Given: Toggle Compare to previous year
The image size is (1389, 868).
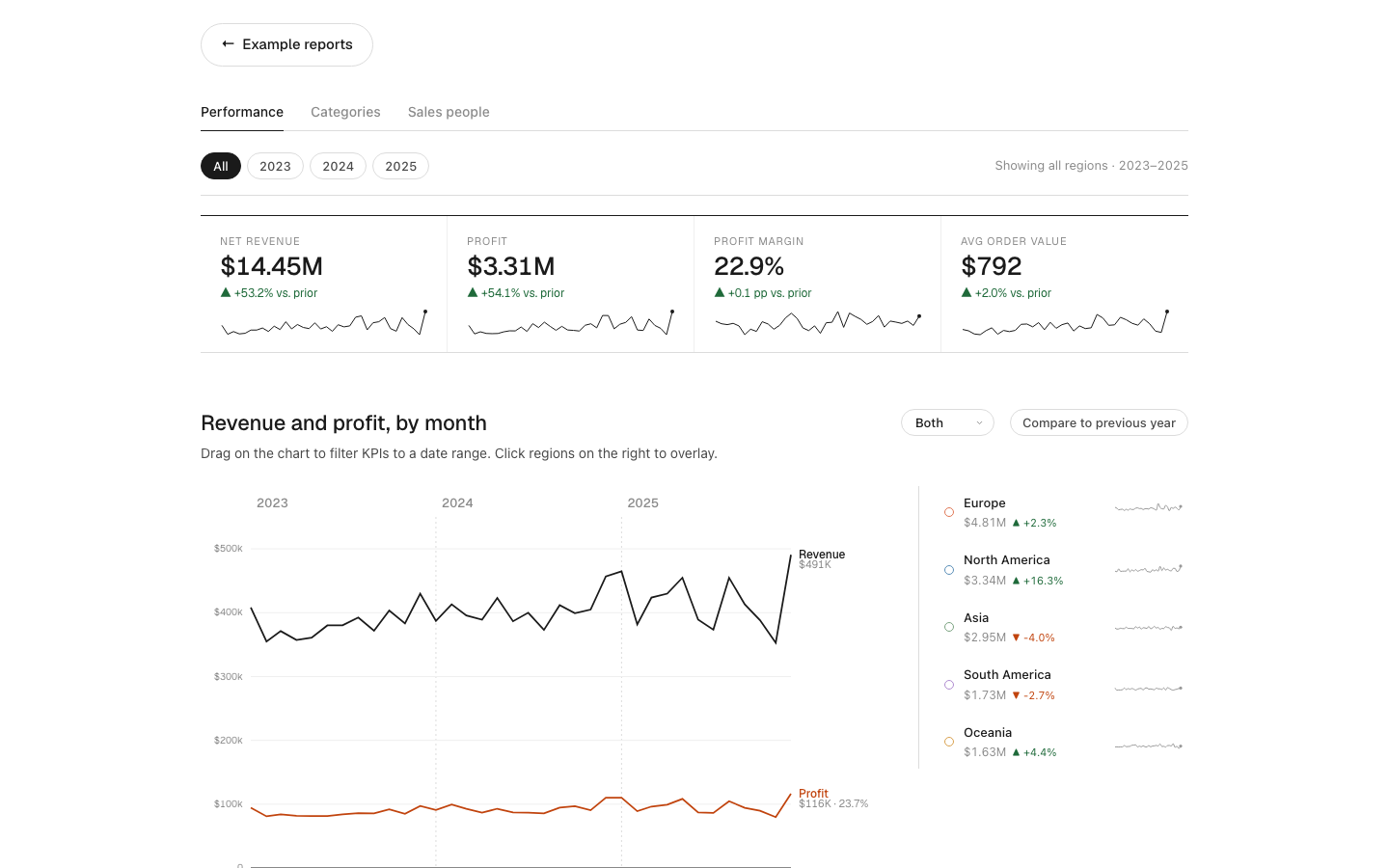Looking at the screenshot, I should coord(1099,422).
